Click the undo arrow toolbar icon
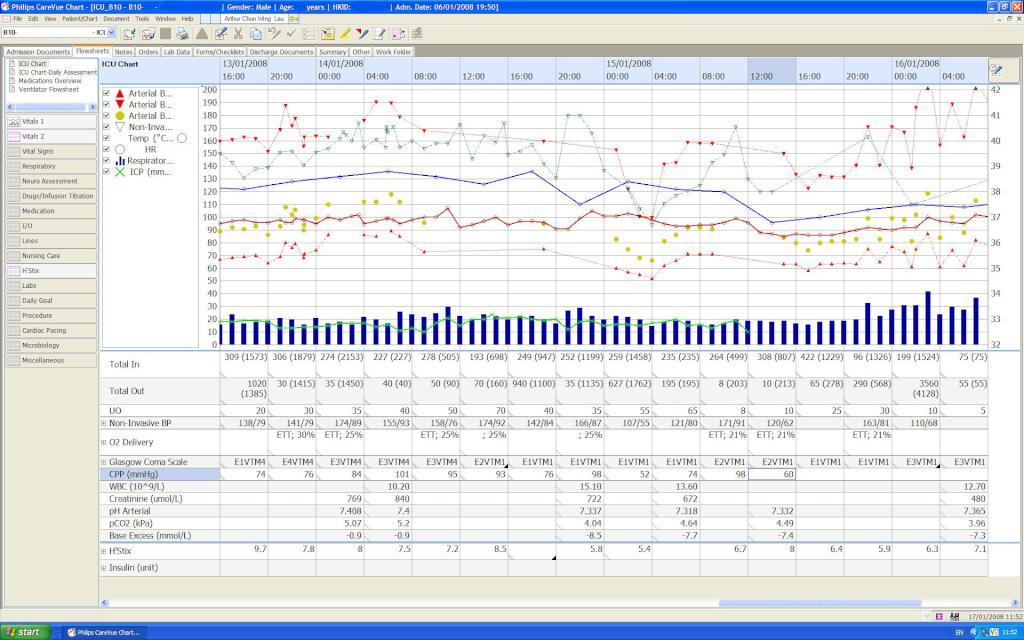 pyautogui.click(x=274, y=33)
